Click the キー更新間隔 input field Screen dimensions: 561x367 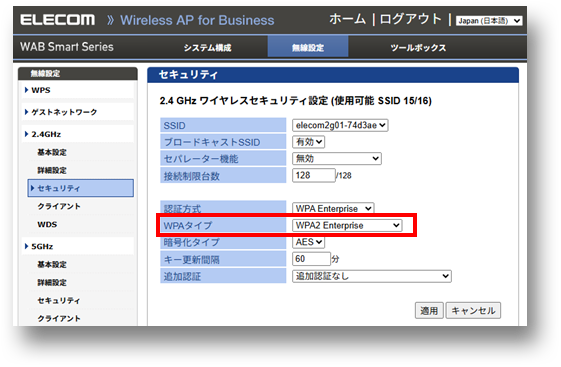coord(311,259)
